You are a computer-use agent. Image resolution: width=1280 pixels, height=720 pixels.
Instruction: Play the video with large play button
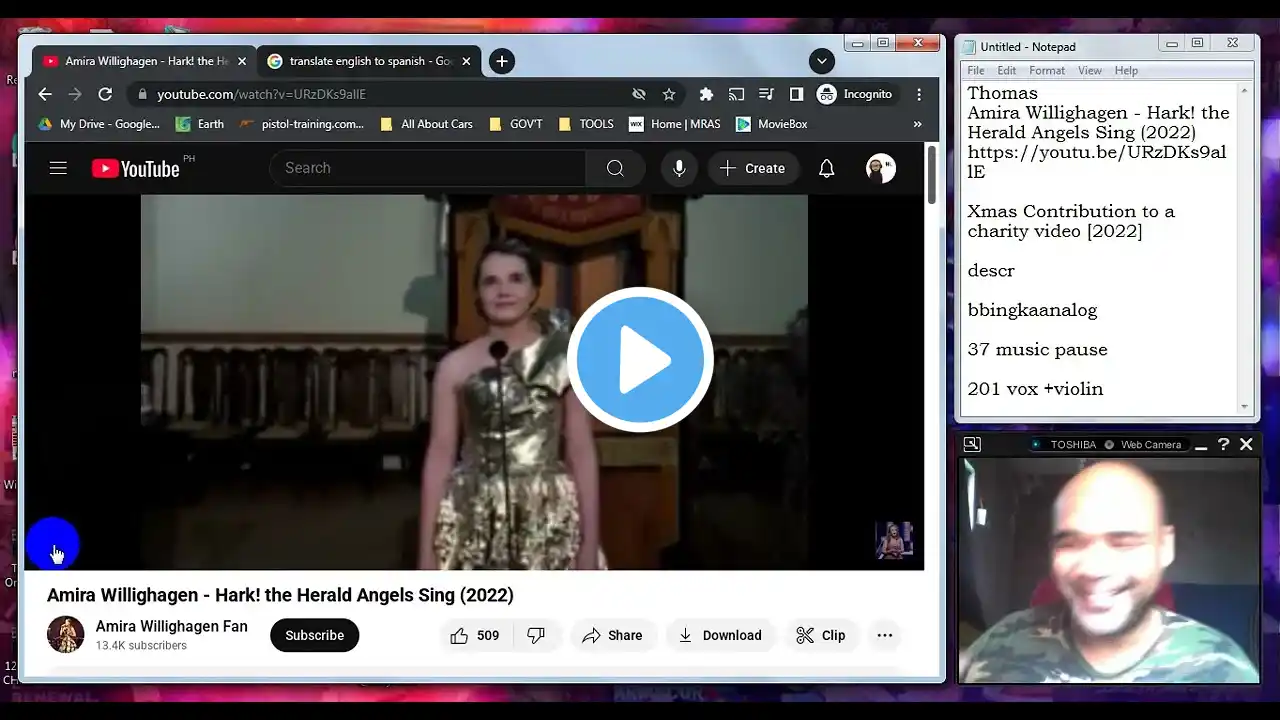pos(640,360)
